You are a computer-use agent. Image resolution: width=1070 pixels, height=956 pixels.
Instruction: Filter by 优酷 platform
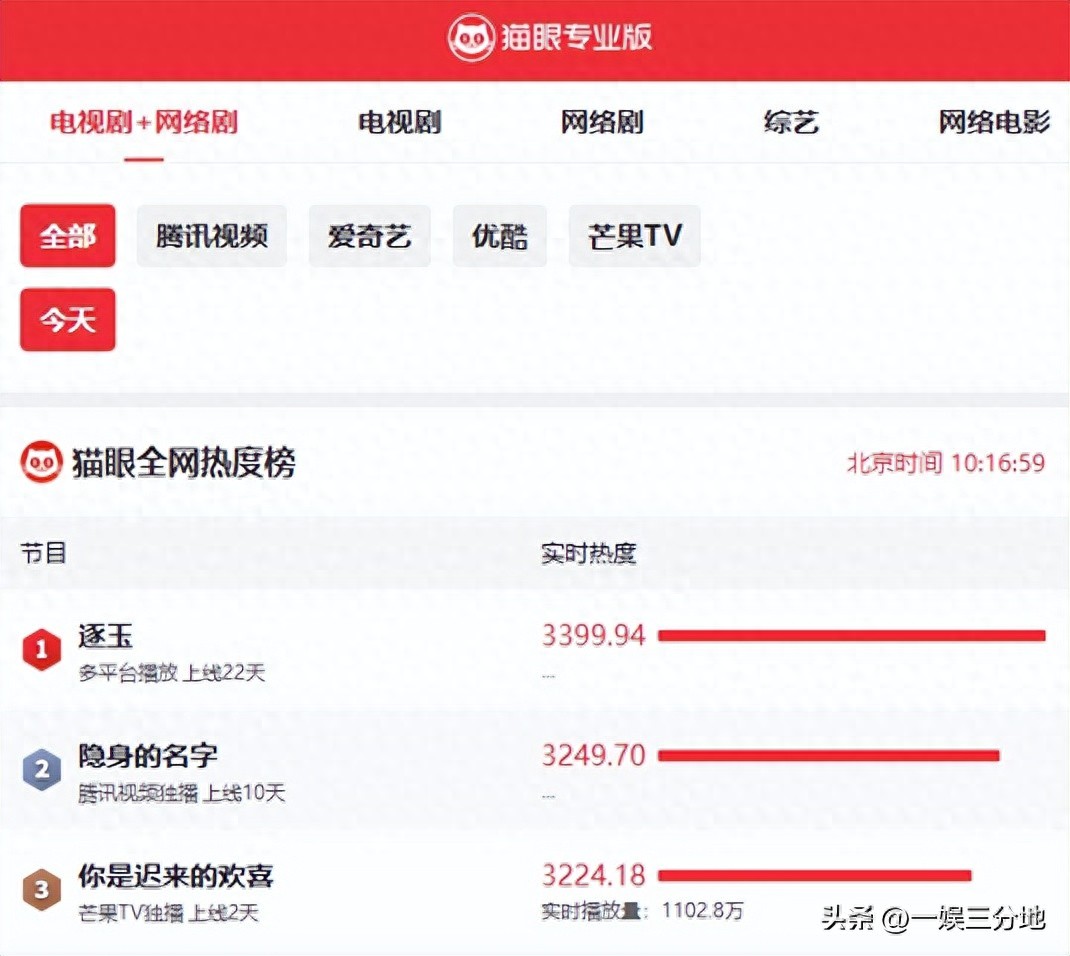click(499, 237)
